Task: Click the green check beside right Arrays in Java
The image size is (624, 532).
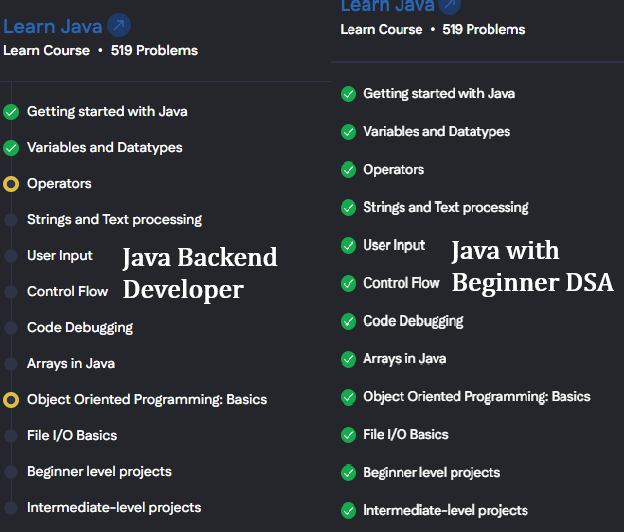Action: (349, 359)
